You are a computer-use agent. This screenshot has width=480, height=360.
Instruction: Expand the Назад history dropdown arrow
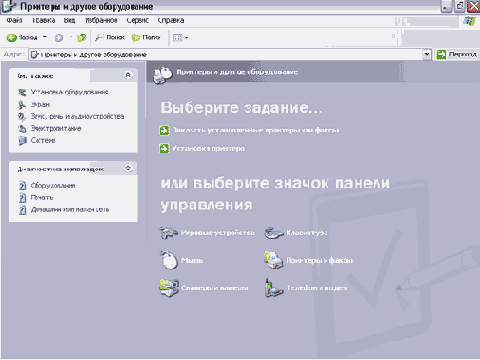45,37
